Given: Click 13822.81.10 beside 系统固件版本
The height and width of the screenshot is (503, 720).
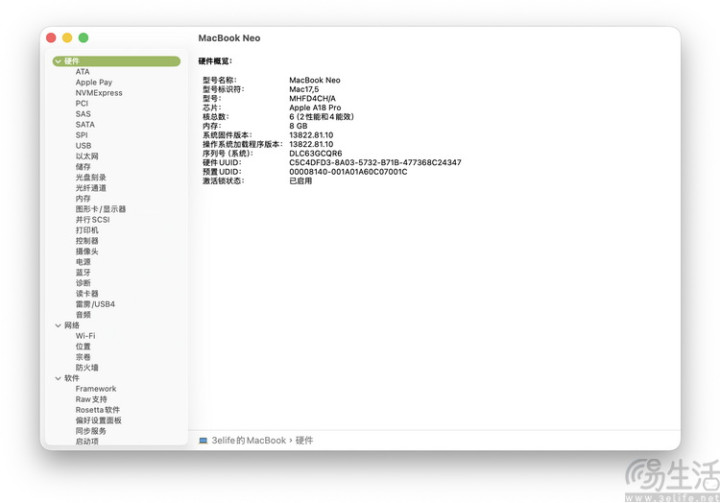Looking at the screenshot, I should pos(311,135).
